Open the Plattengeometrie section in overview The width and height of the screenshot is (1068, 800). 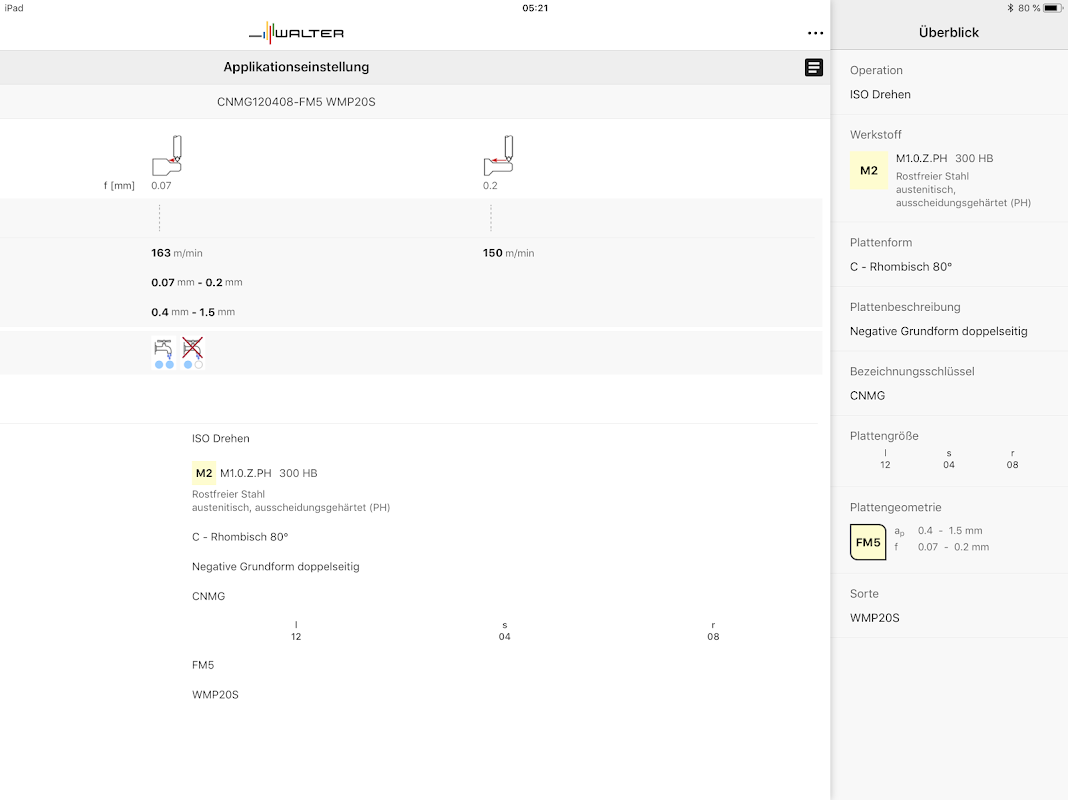[949, 530]
